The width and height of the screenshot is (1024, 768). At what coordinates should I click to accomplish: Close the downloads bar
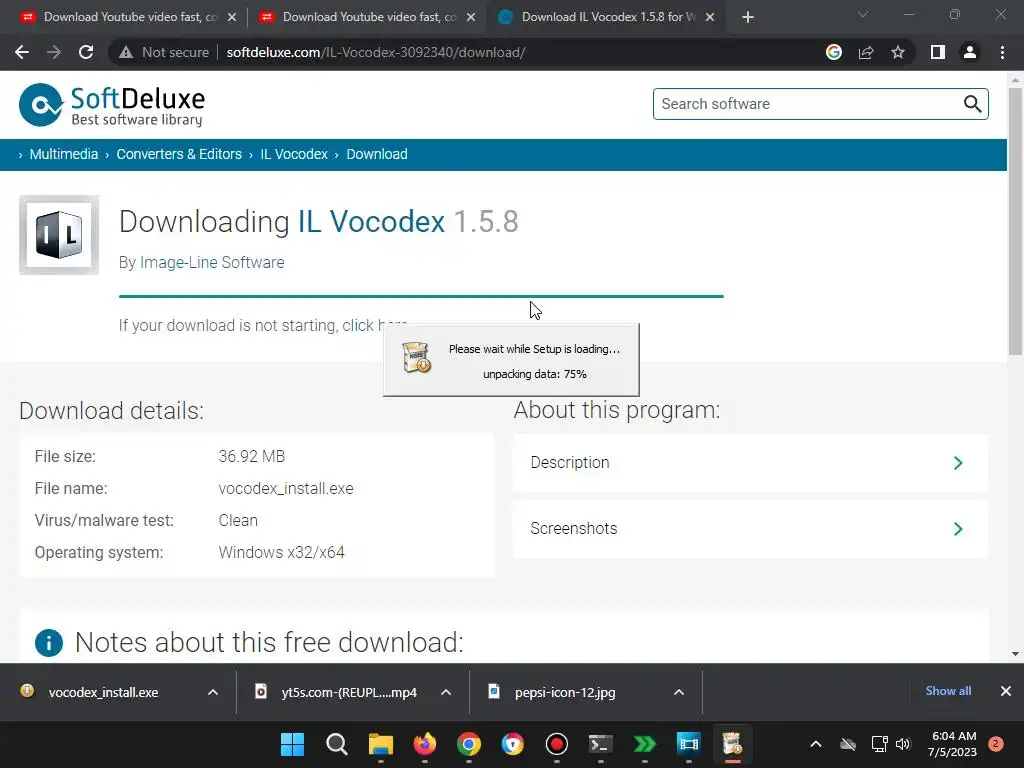(x=1006, y=691)
